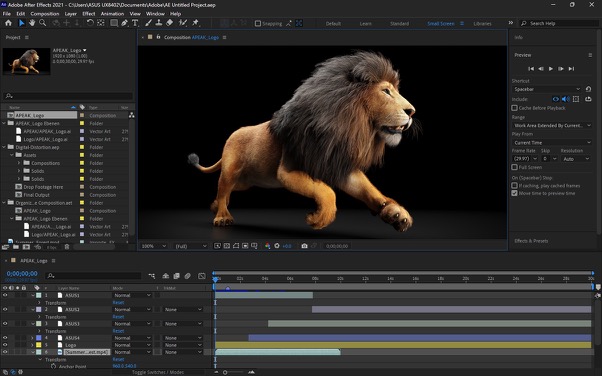Play the preview
The image size is (602, 376).
(551, 69)
